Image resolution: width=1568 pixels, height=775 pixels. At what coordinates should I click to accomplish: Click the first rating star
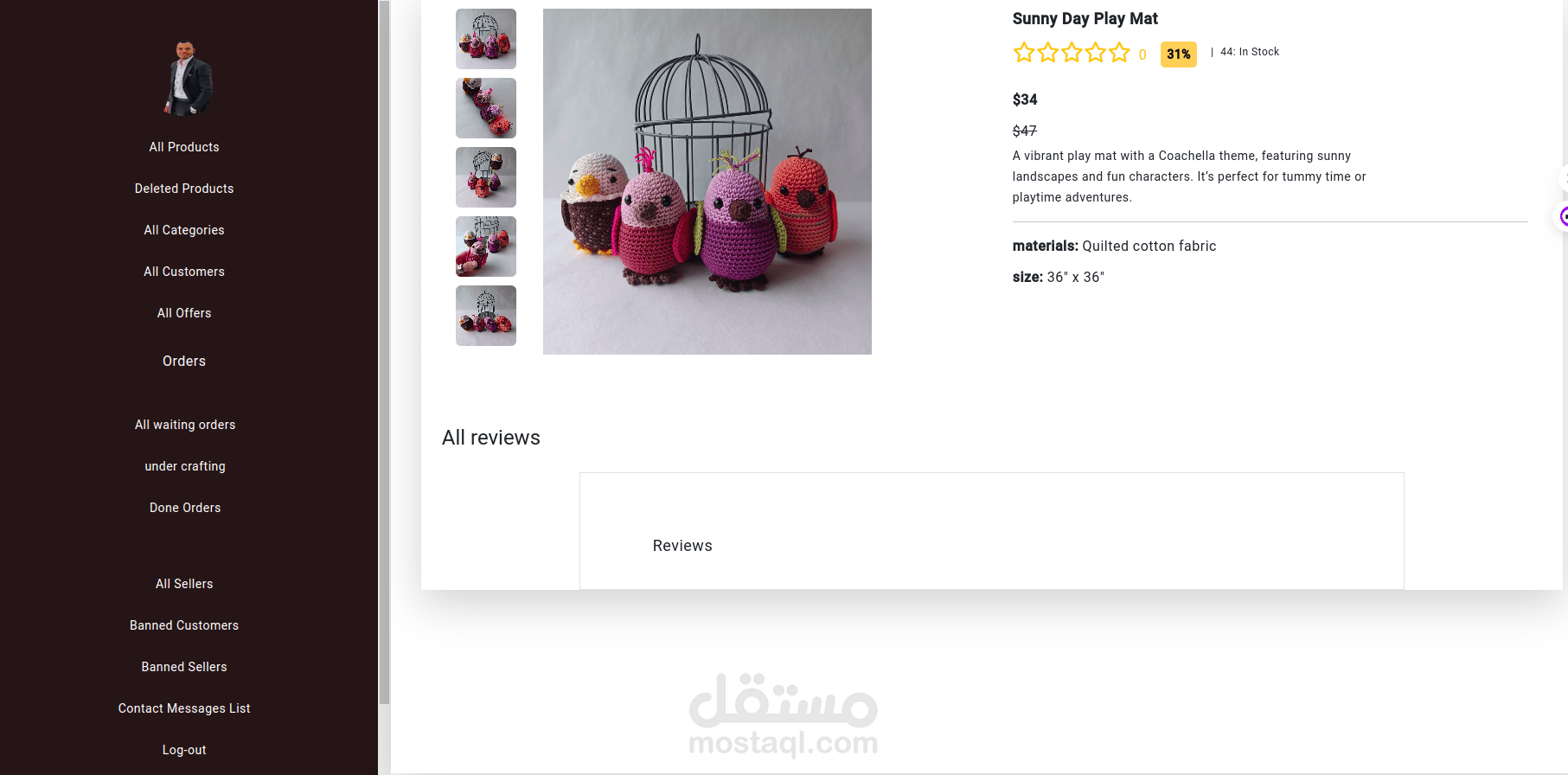[1024, 53]
